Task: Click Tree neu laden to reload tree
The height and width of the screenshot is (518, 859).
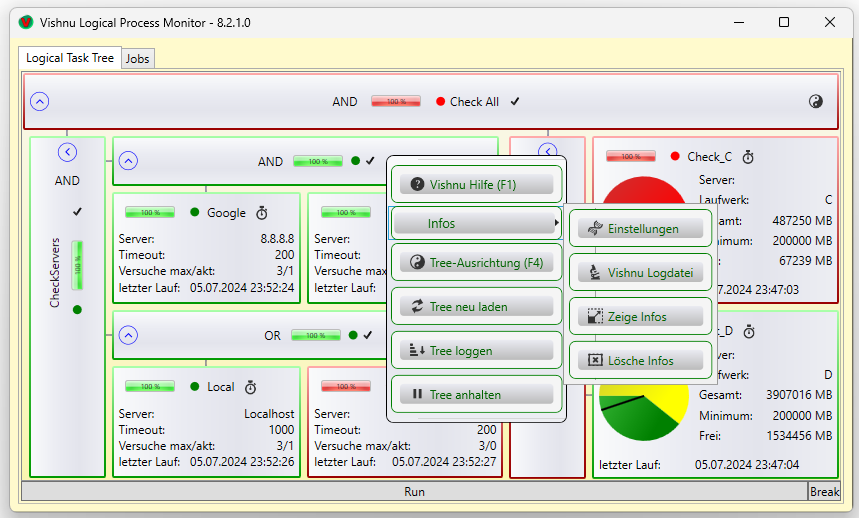Action: click(x=476, y=307)
